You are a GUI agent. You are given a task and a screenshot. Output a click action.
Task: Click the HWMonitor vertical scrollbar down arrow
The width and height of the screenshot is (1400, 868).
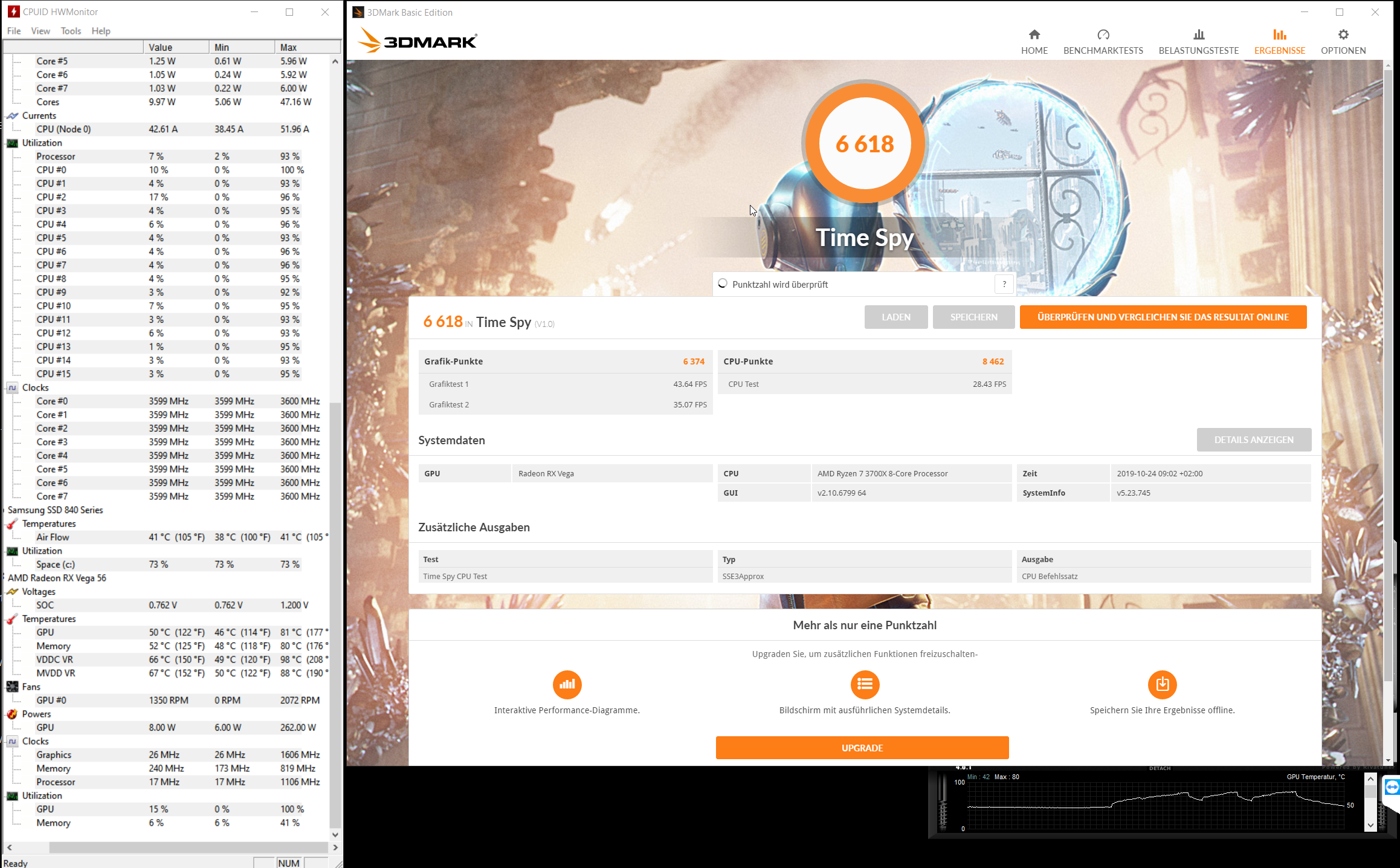[335, 834]
